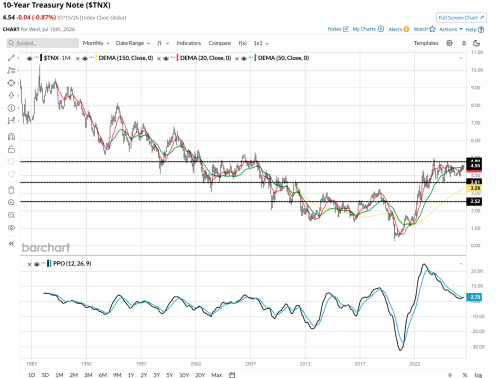Activate the magnet snap tool

tap(11, 136)
